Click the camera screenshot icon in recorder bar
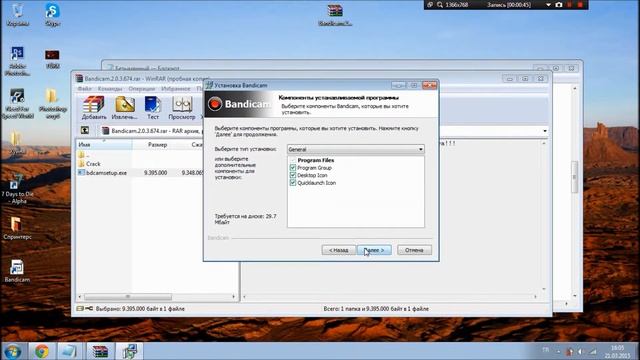This screenshot has height=360, width=640. click(x=559, y=5)
